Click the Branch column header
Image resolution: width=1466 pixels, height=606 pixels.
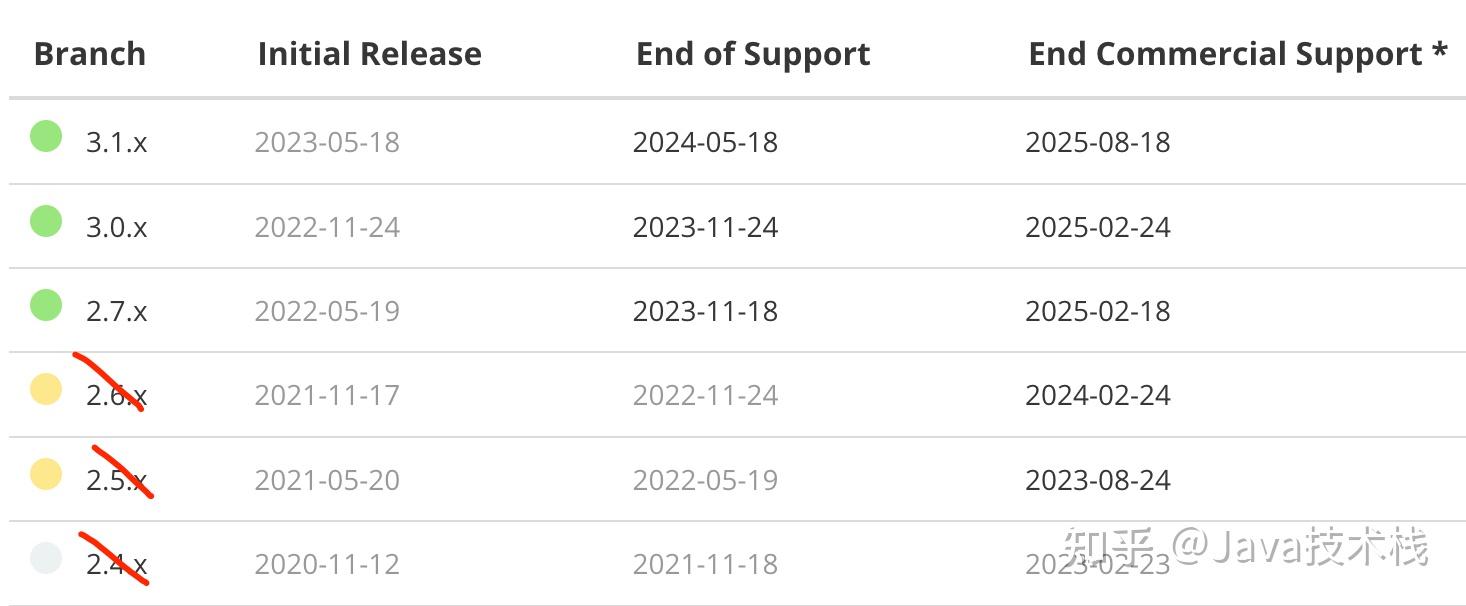[90, 54]
